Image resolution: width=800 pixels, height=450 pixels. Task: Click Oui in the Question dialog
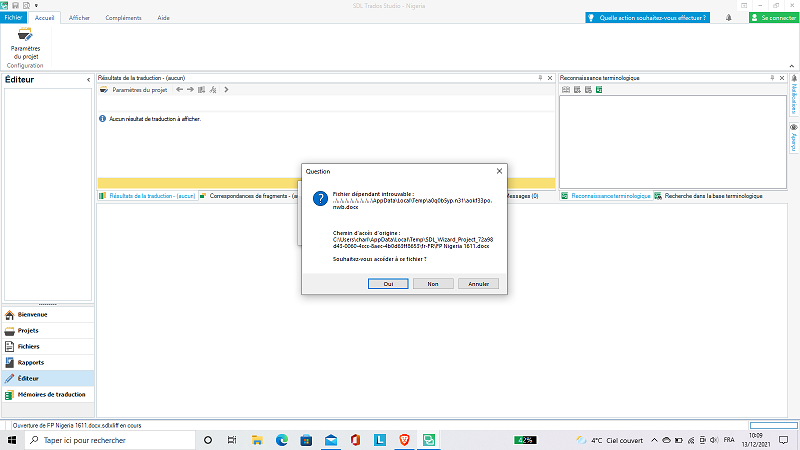coord(388,284)
